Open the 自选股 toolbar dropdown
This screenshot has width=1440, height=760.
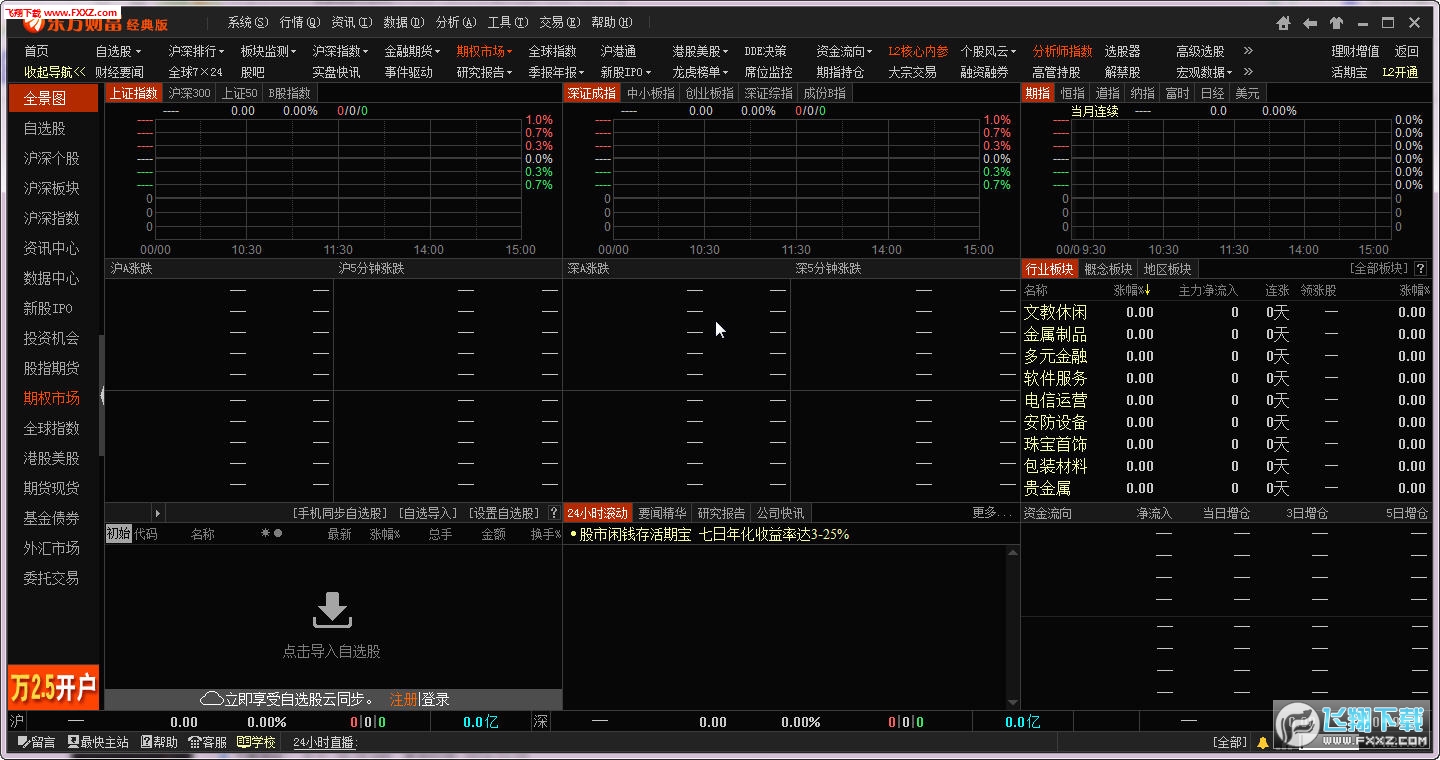118,51
